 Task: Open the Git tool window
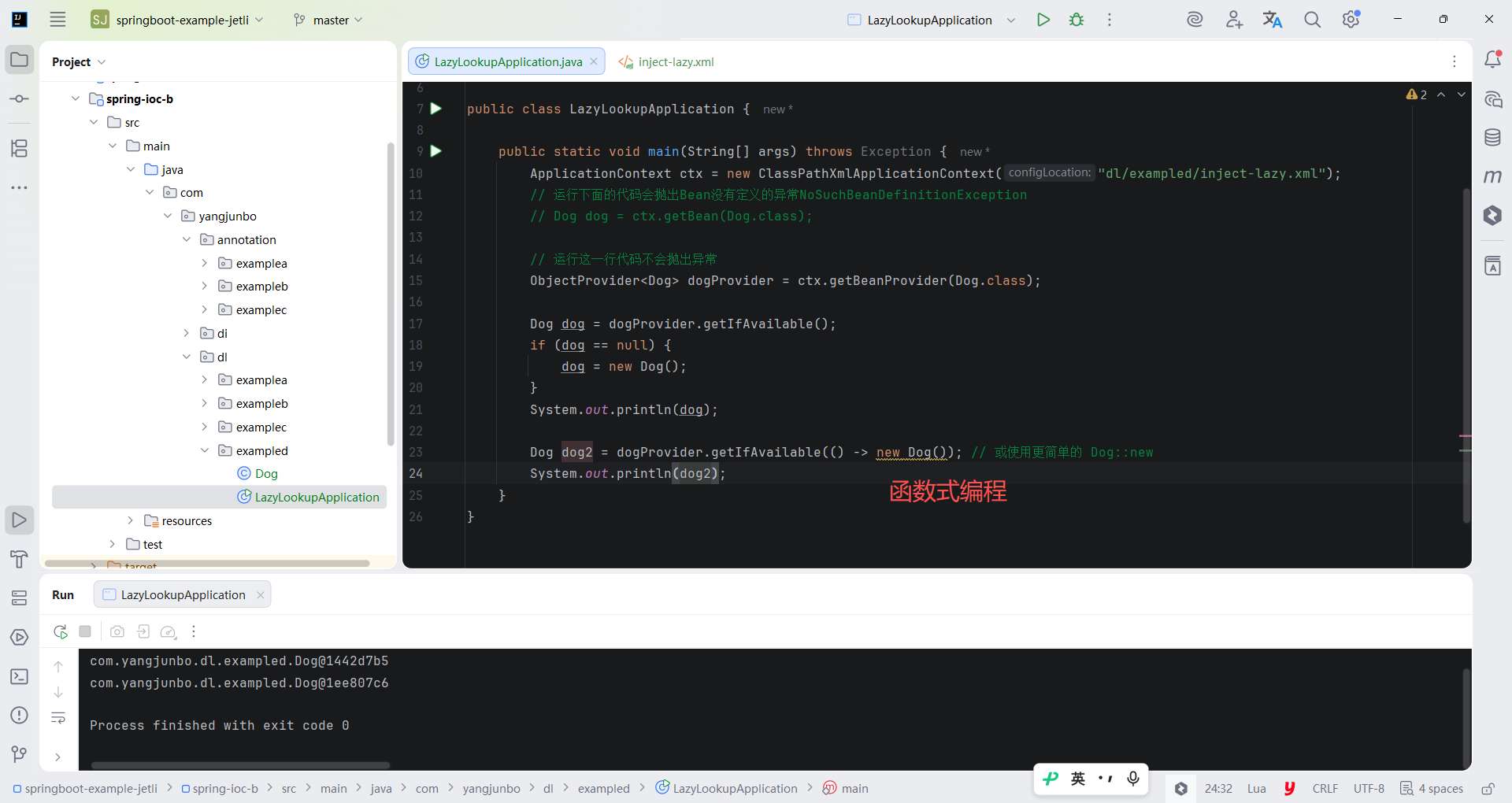[x=20, y=754]
